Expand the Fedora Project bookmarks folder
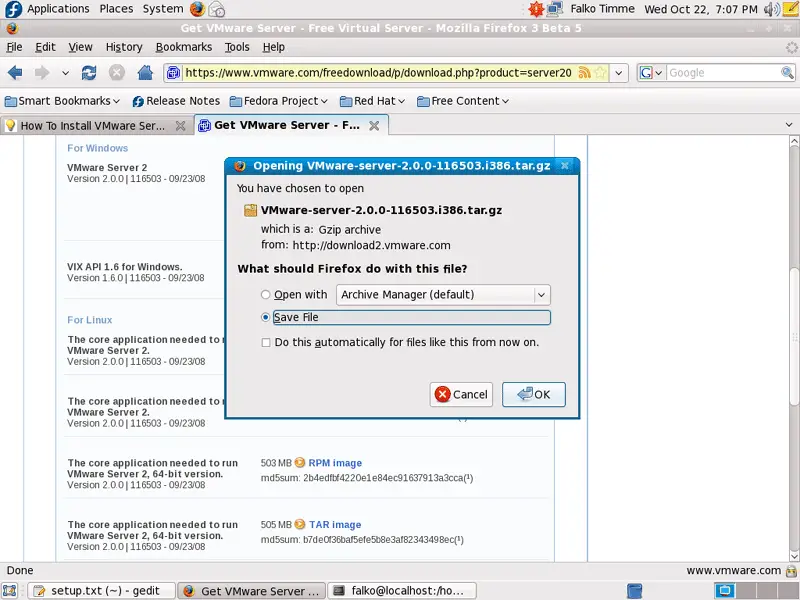This screenshot has width=800, height=600. pos(279,101)
